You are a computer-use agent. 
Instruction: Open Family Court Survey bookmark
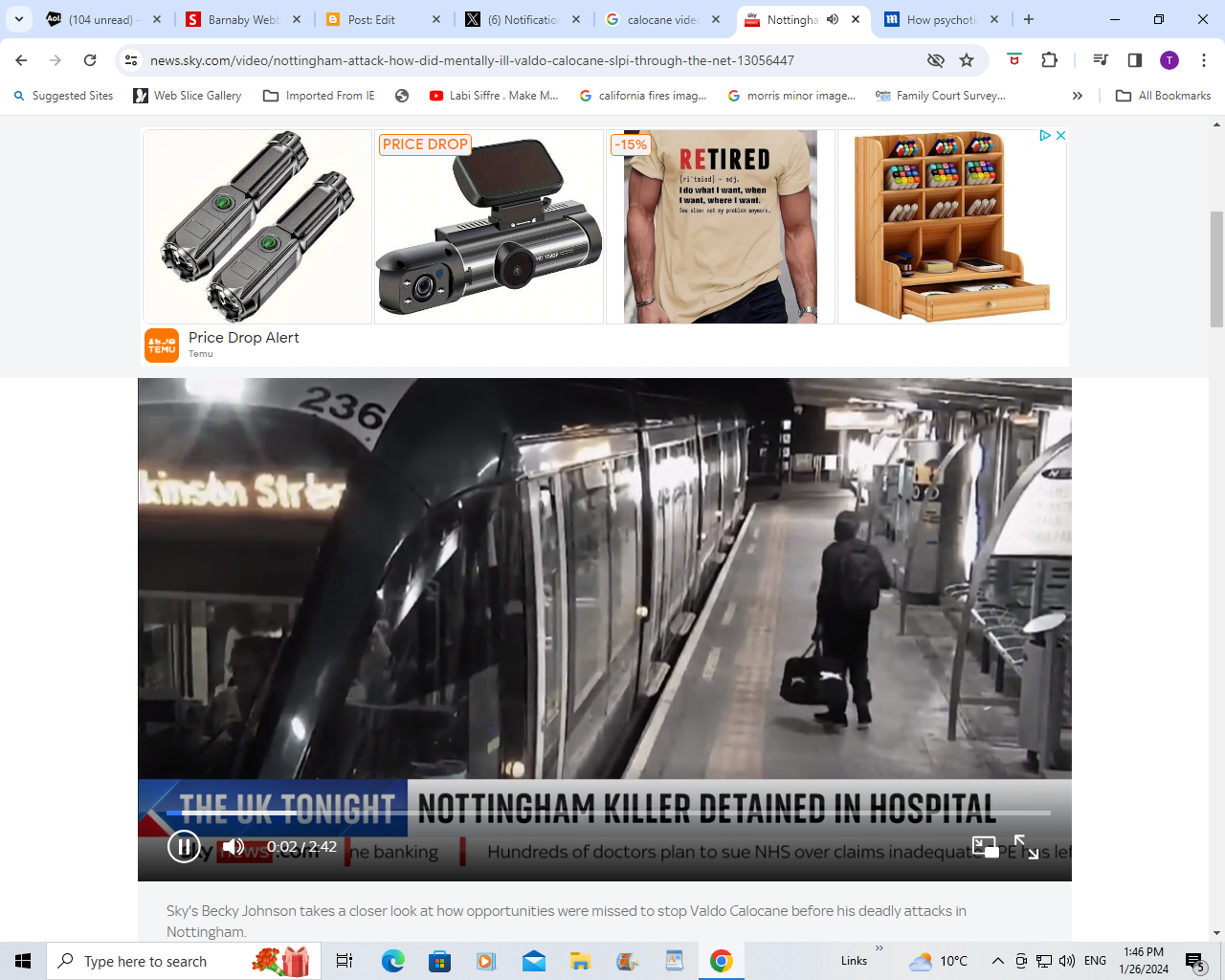point(941,96)
